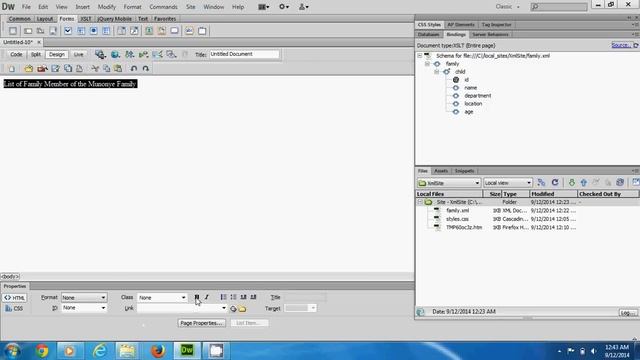Click the Point to File target icon

tap(233, 309)
